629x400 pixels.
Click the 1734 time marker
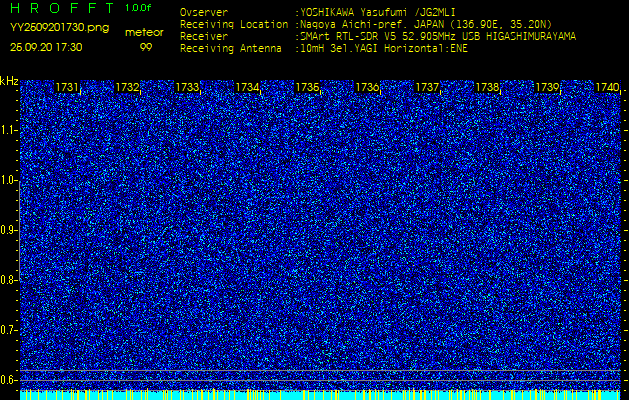(247, 87)
